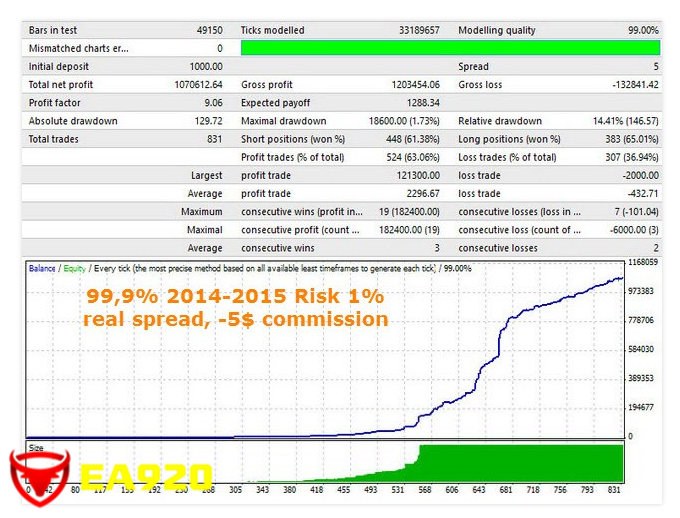Click the green modelling quality bar
Viewport: 680px width, 518px height.
coord(450,48)
